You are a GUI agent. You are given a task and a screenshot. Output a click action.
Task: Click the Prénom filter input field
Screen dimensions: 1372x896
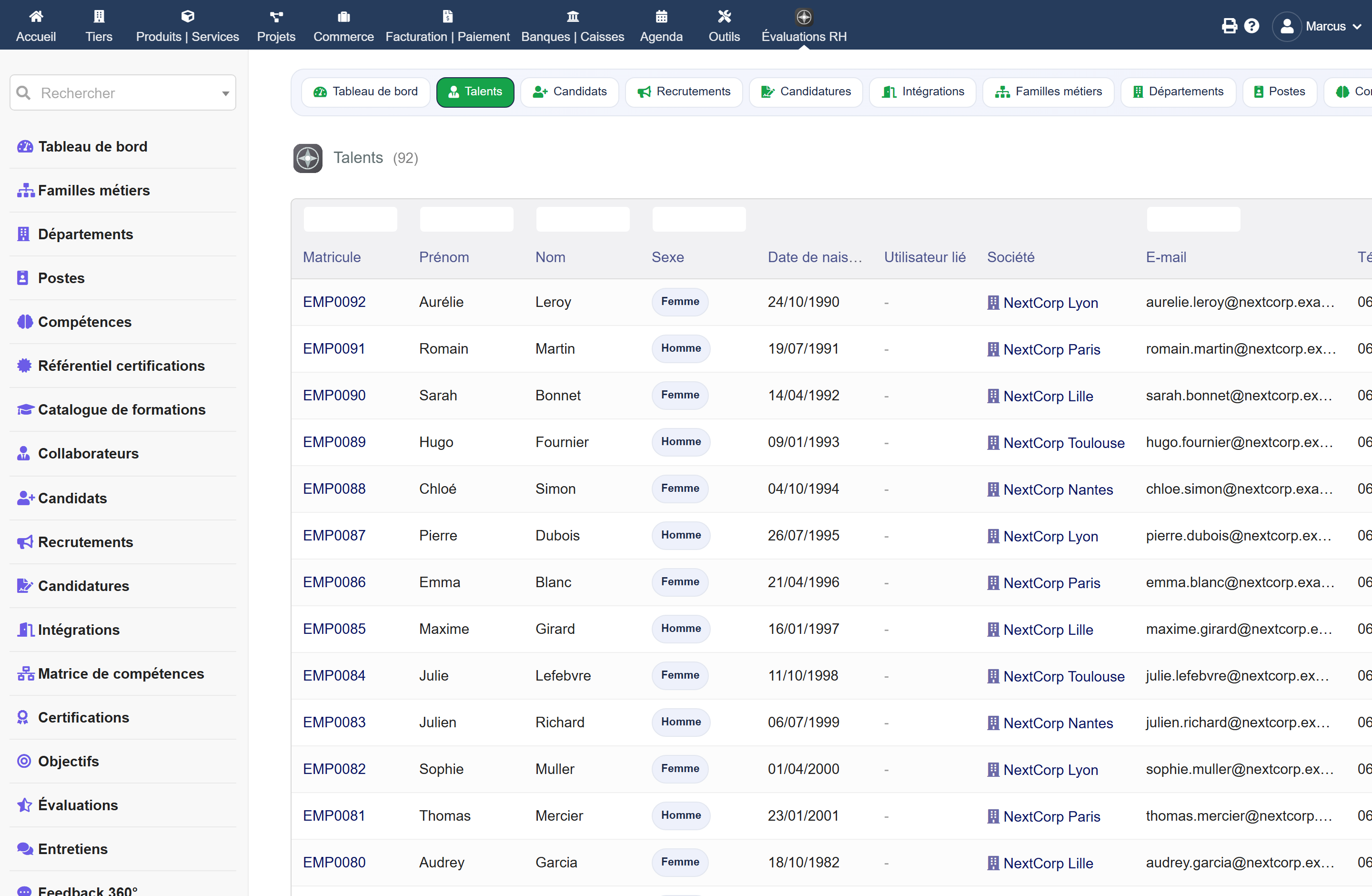466,219
